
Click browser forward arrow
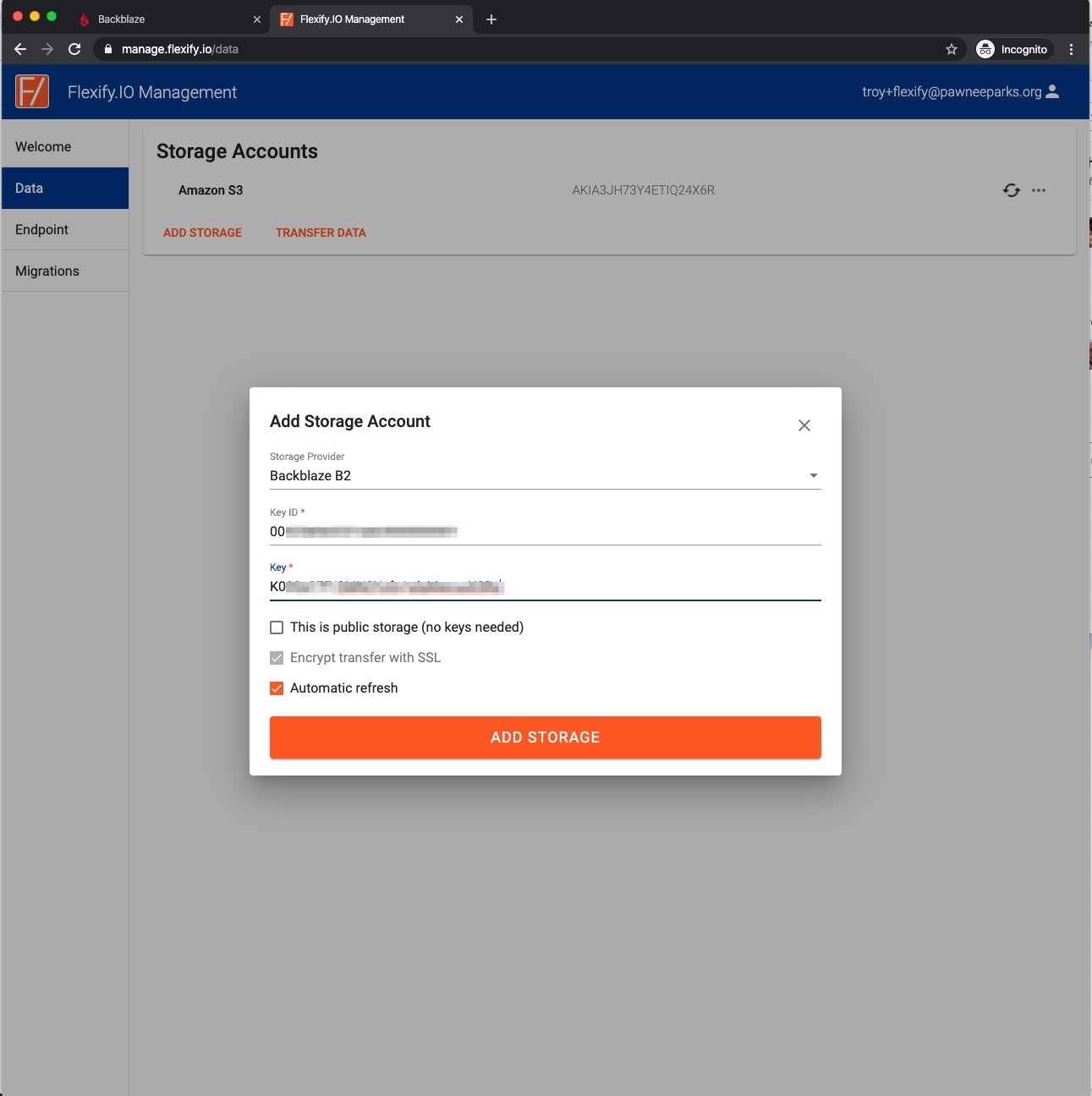coord(47,49)
